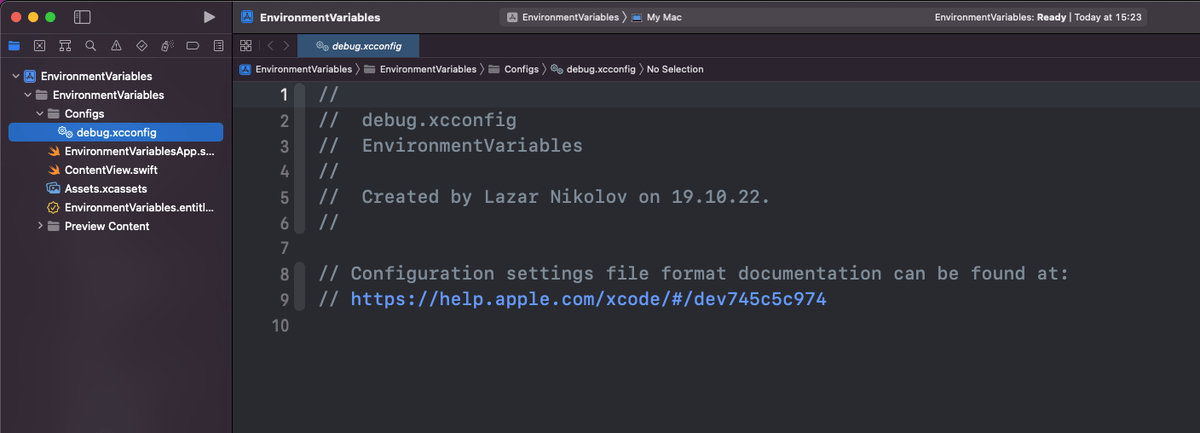Click the '// debug.xcconfig' comment on line 2
The width and height of the screenshot is (1200, 433).
[417, 120]
